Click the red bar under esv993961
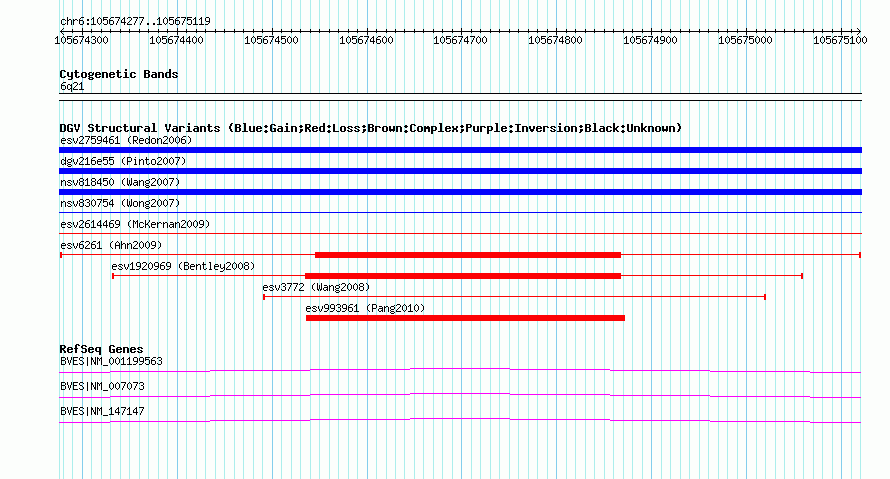 tap(465, 318)
